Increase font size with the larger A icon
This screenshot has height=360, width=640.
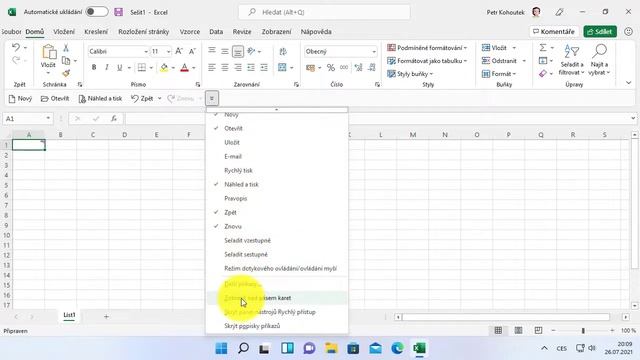(x=179, y=51)
